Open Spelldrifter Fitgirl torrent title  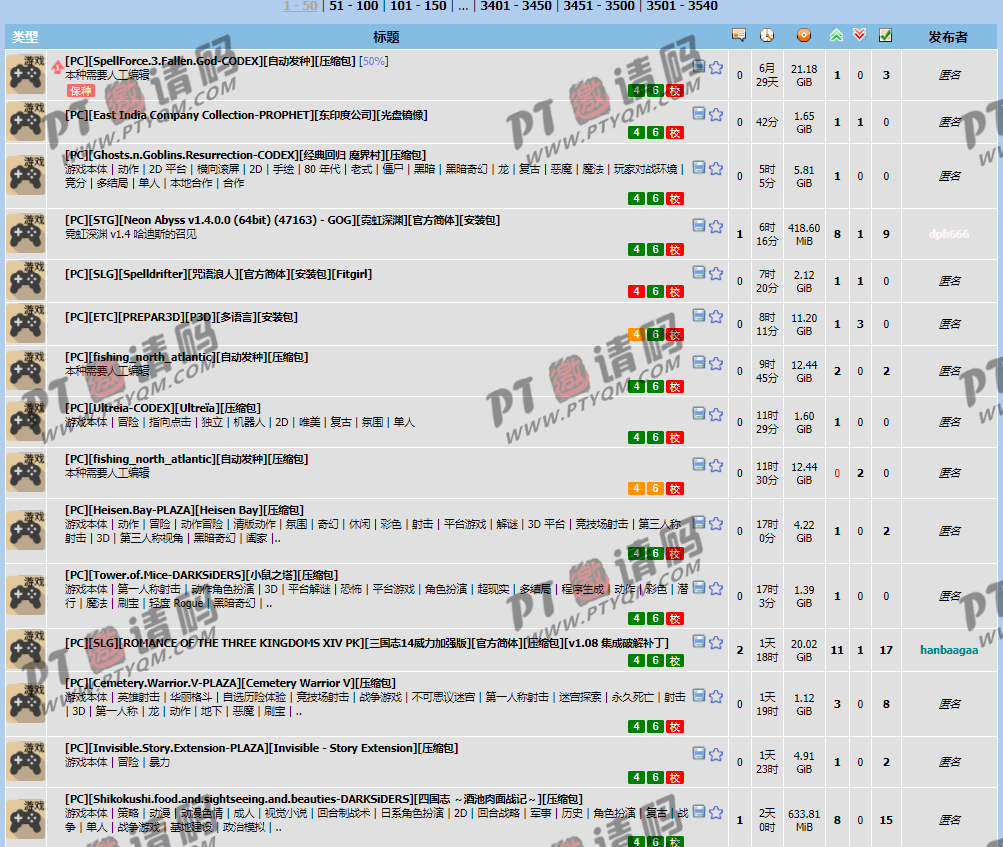tap(218, 274)
